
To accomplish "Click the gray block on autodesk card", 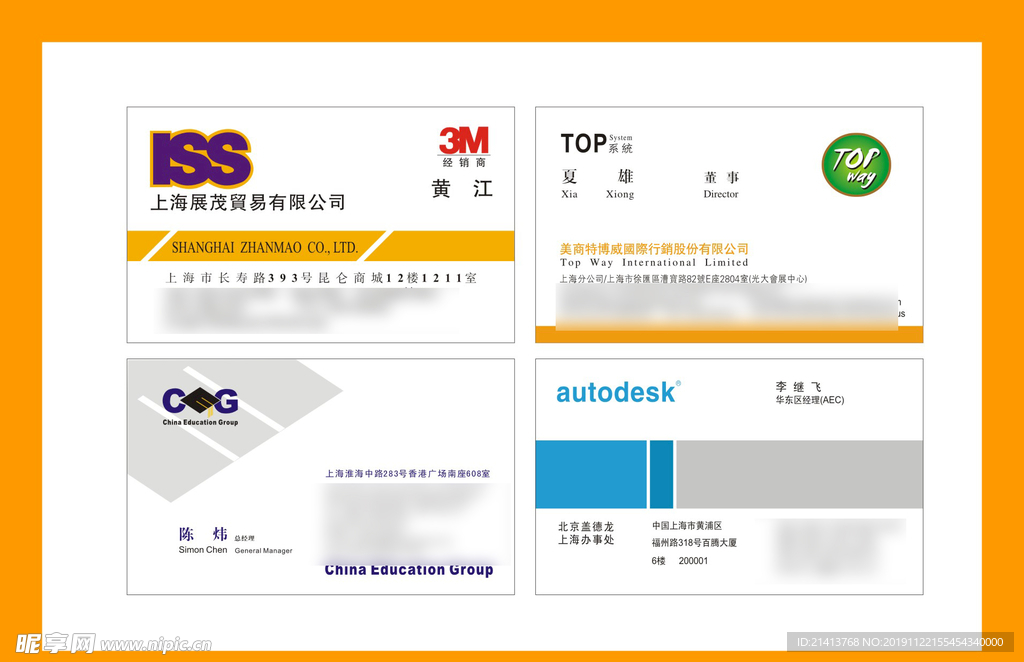I will [x=799, y=474].
